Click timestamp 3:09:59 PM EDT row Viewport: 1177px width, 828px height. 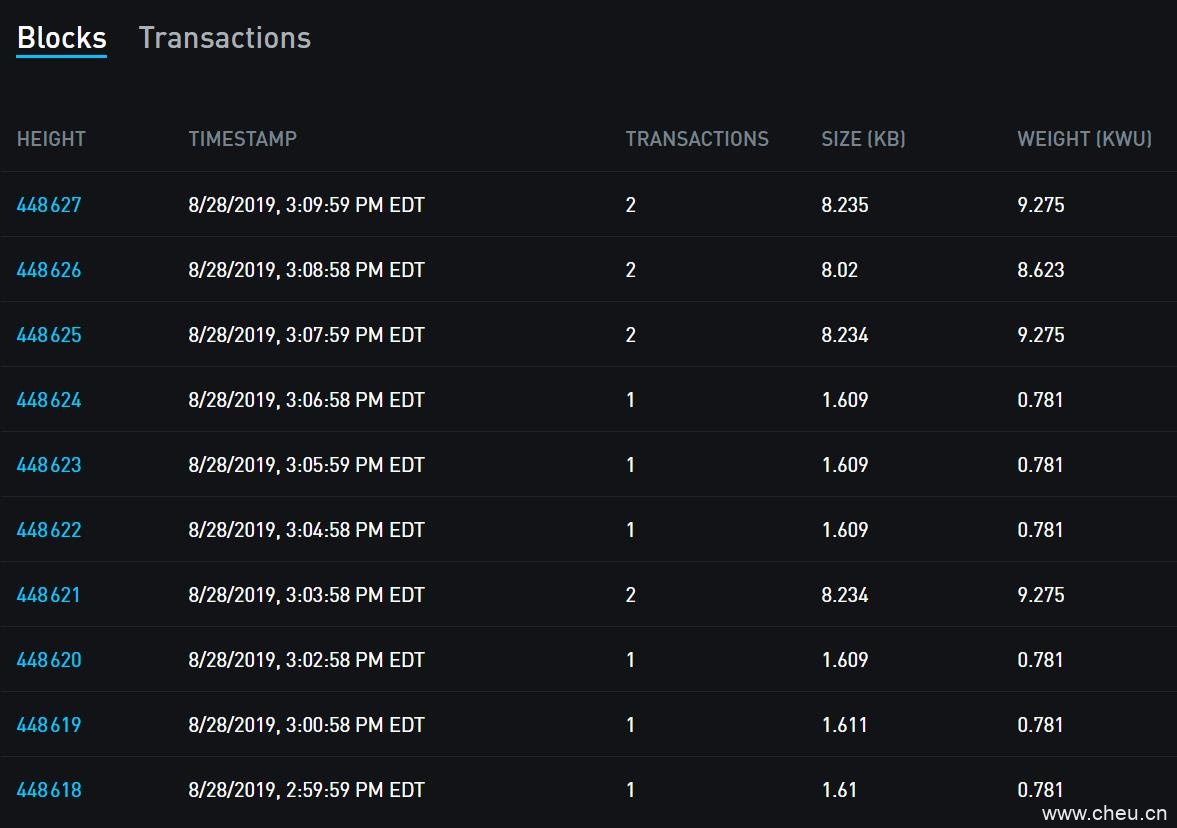(306, 205)
